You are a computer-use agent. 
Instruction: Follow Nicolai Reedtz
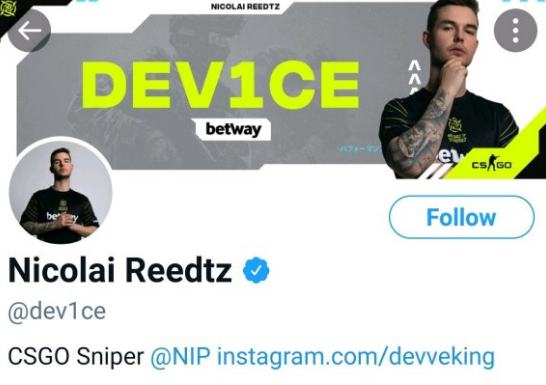[461, 217]
